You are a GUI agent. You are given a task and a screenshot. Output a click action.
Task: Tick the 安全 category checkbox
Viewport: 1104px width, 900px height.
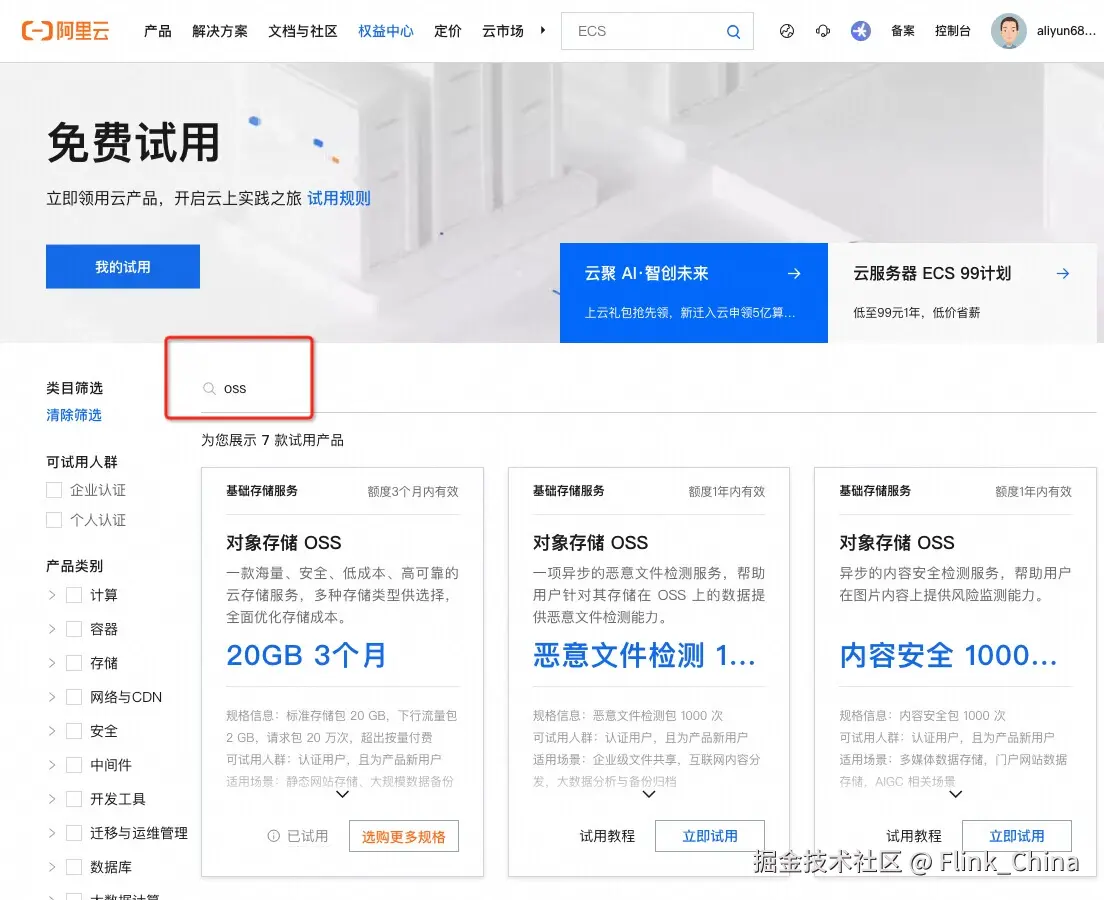tap(74, 731)
